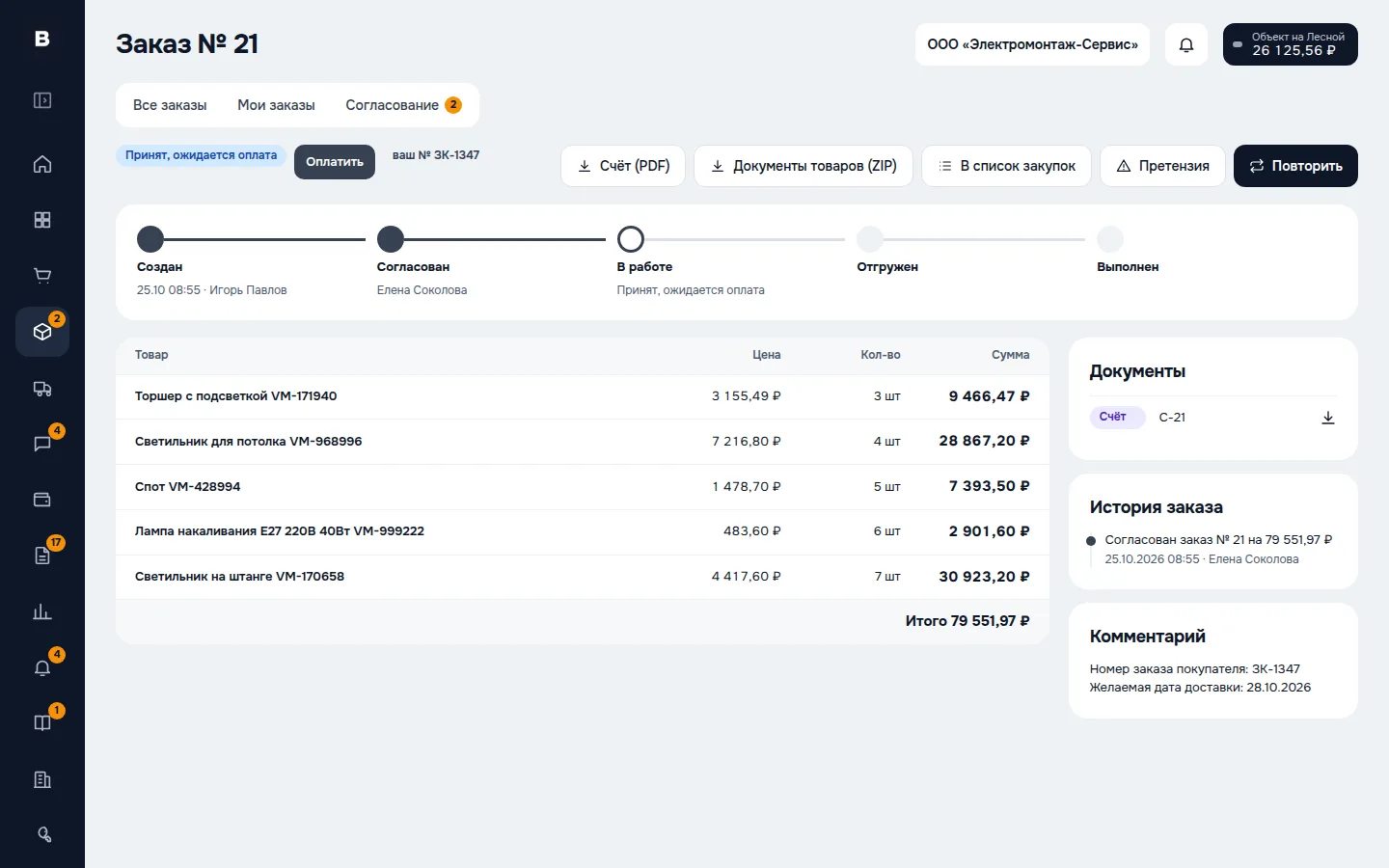
Task: Switch to Мои заказы tab
Action: 276,105
